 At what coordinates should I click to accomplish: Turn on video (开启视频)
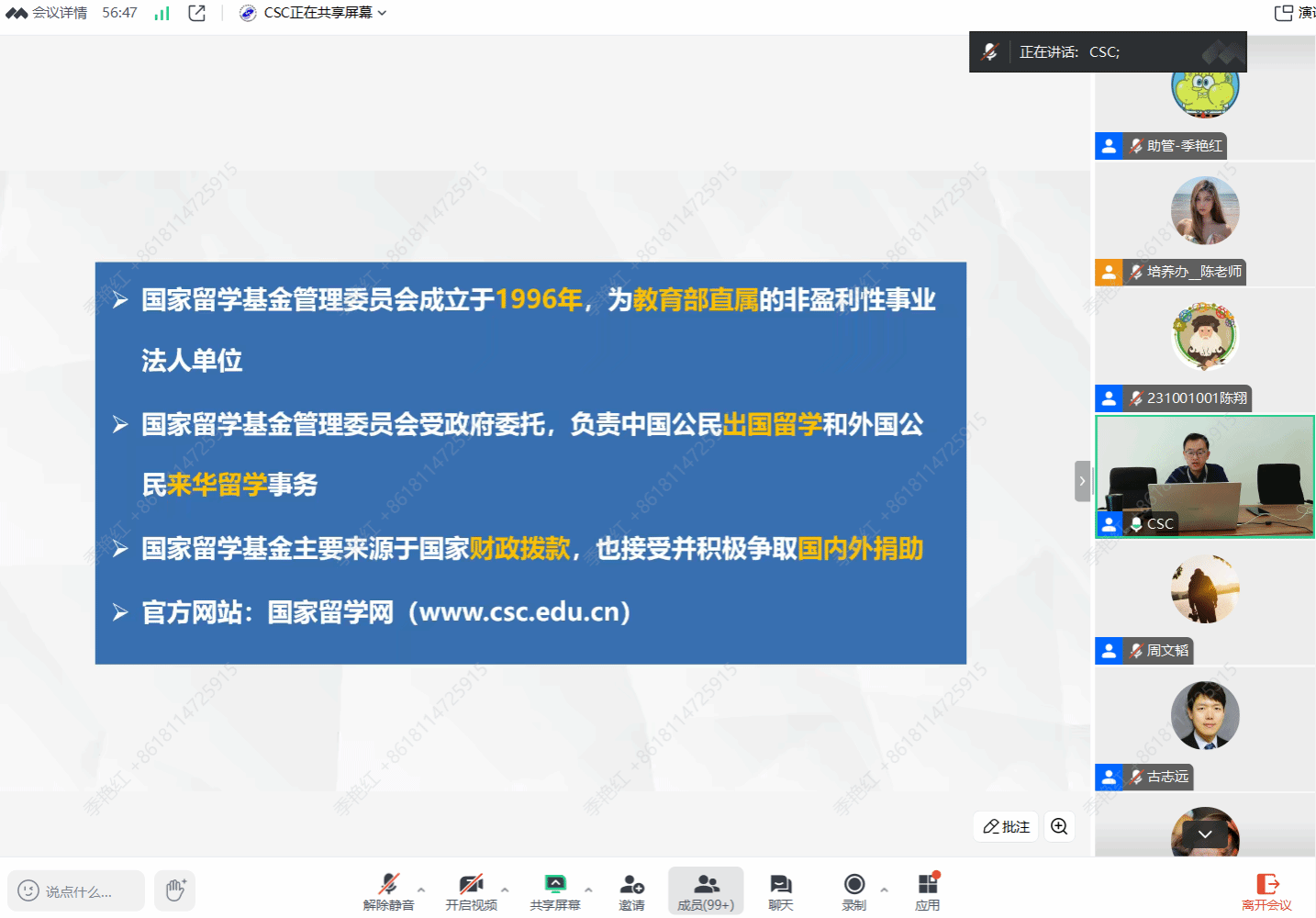(x=471, y=890)
